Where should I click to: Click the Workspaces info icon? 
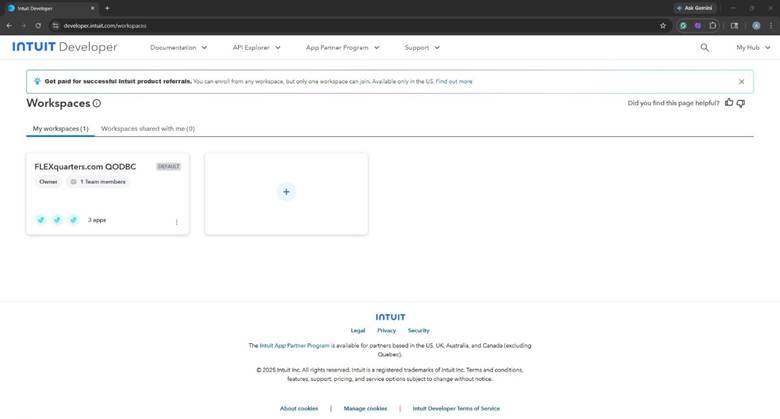(97, 103)
